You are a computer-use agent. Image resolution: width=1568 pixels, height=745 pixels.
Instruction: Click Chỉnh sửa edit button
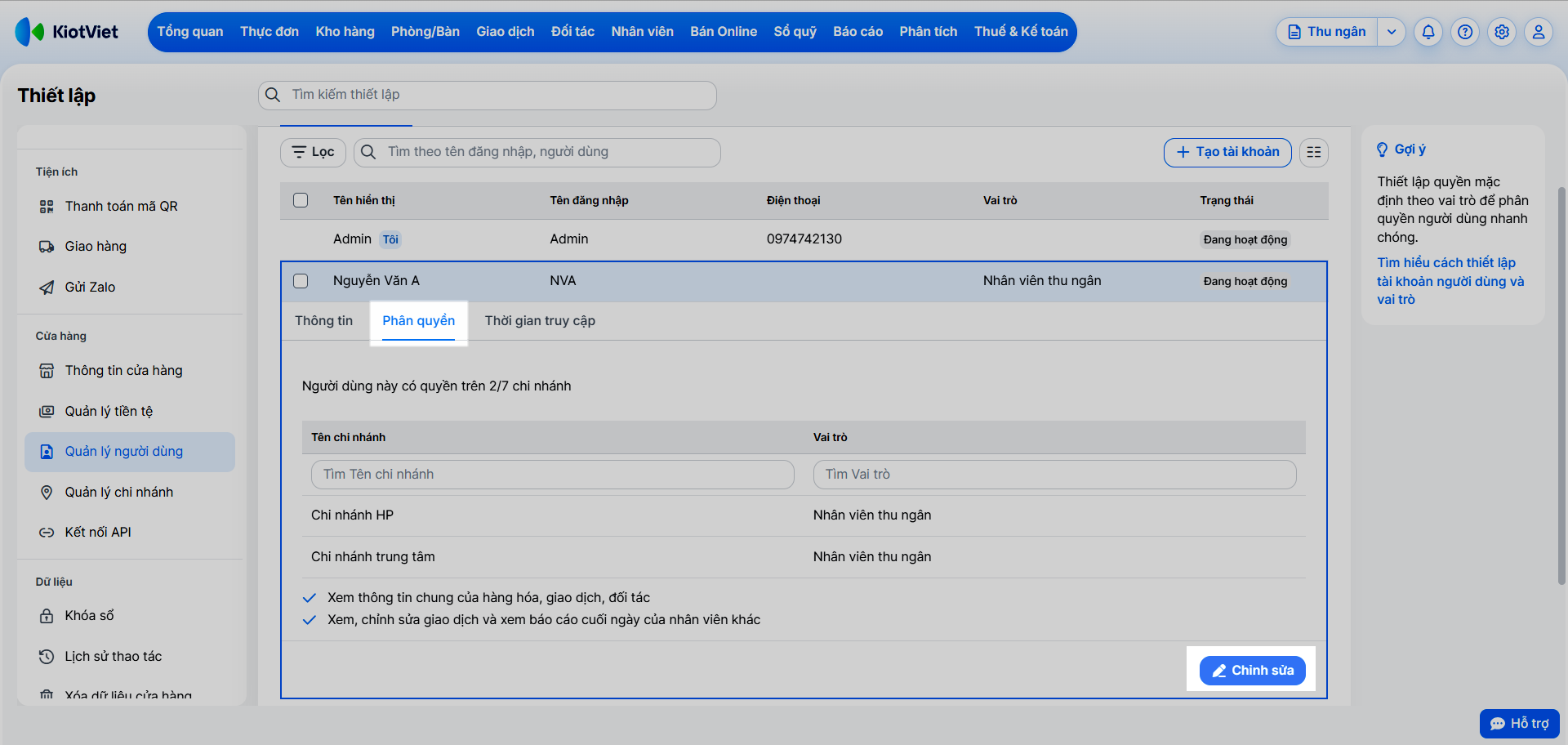pyautogui.click(x=1253, y=671)
